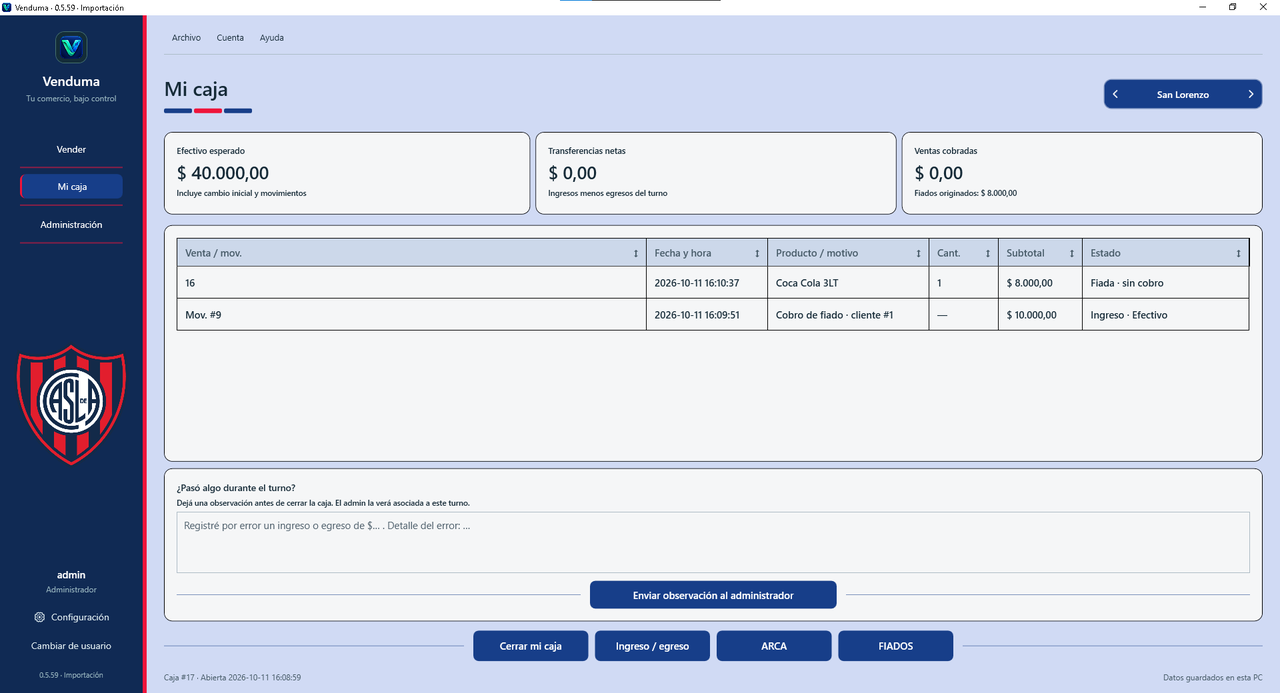Open the San Lorenzo branch selector label
This screenshot has height=693, width=1280.
click(x=1183, y=95)
